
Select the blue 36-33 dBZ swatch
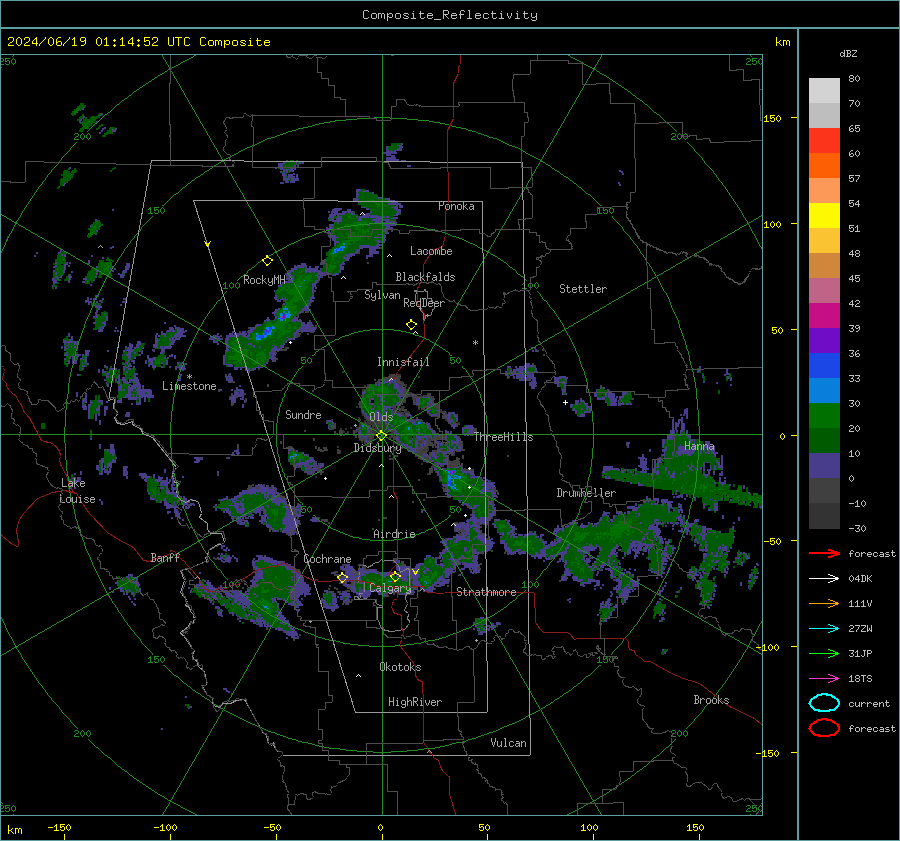click(x=824, y=365)
